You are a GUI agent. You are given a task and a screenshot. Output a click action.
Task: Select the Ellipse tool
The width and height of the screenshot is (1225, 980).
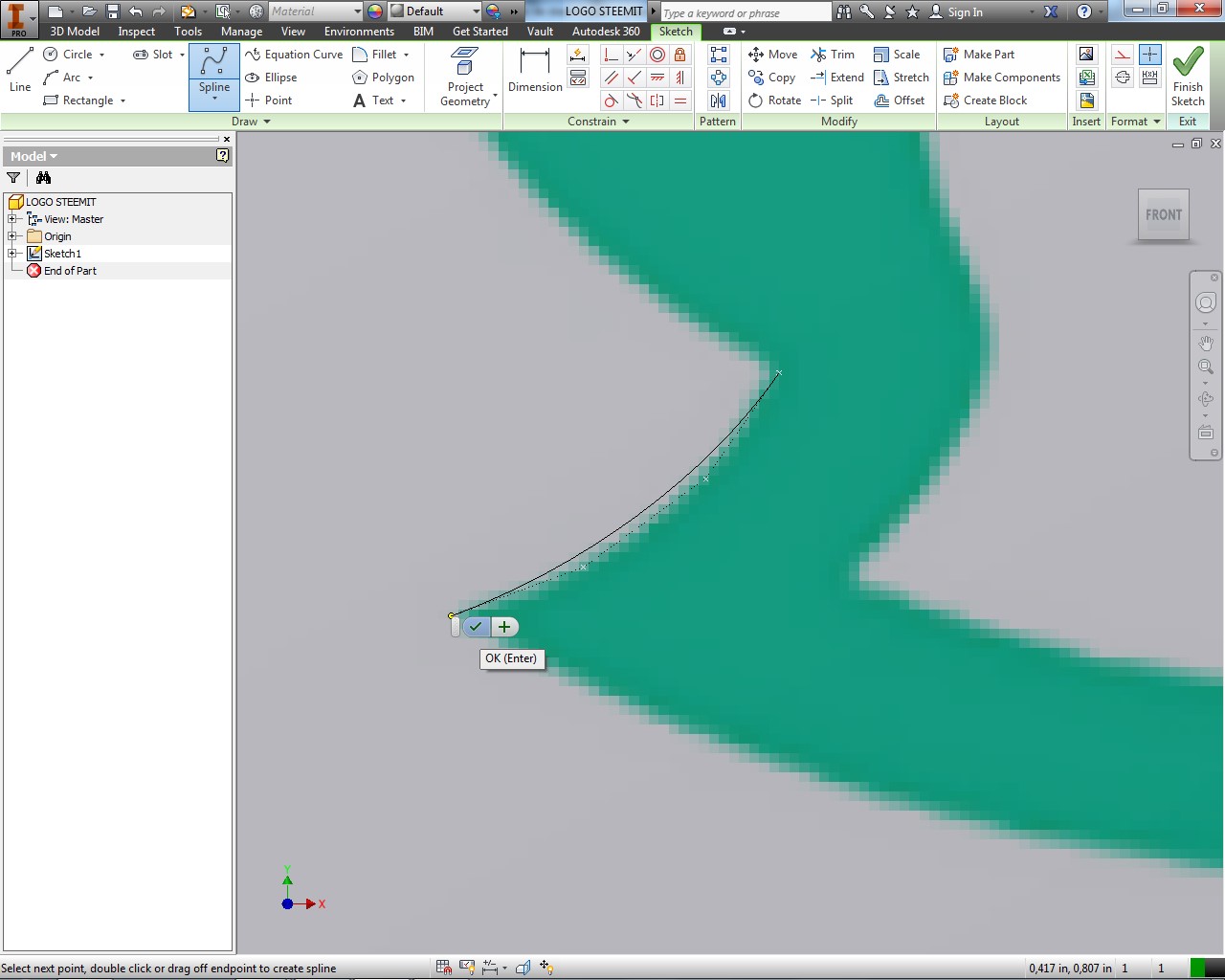point(271,78)
